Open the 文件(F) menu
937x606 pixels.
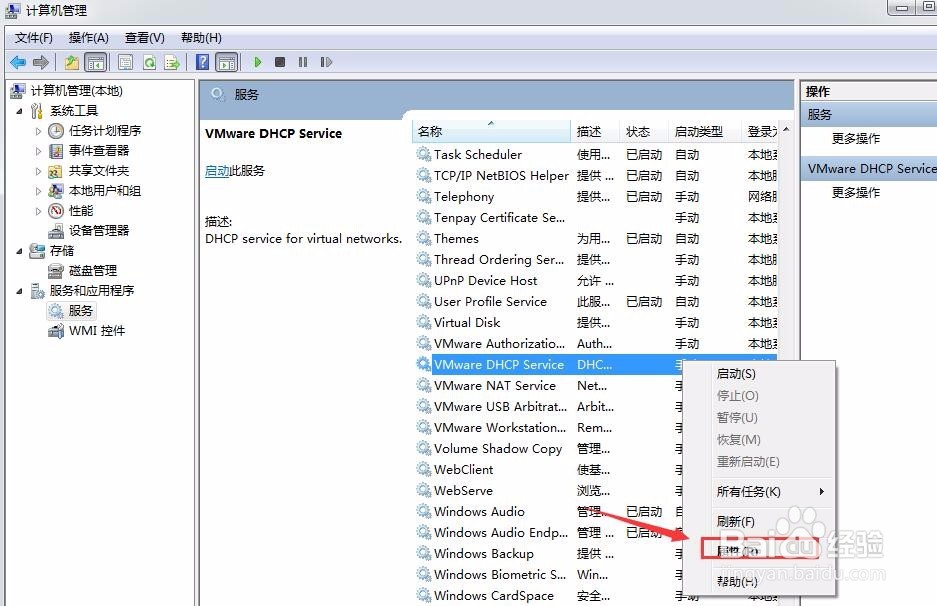tap(33, 38)
